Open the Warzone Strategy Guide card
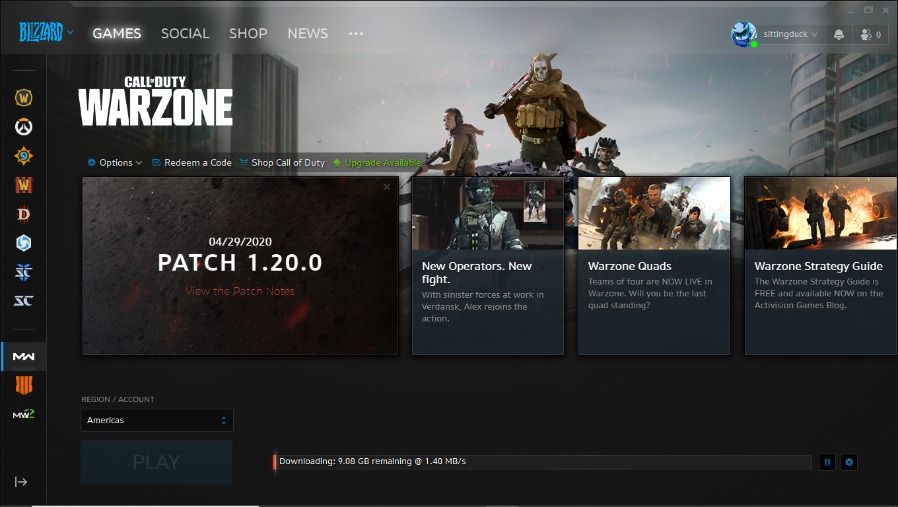 821,266
